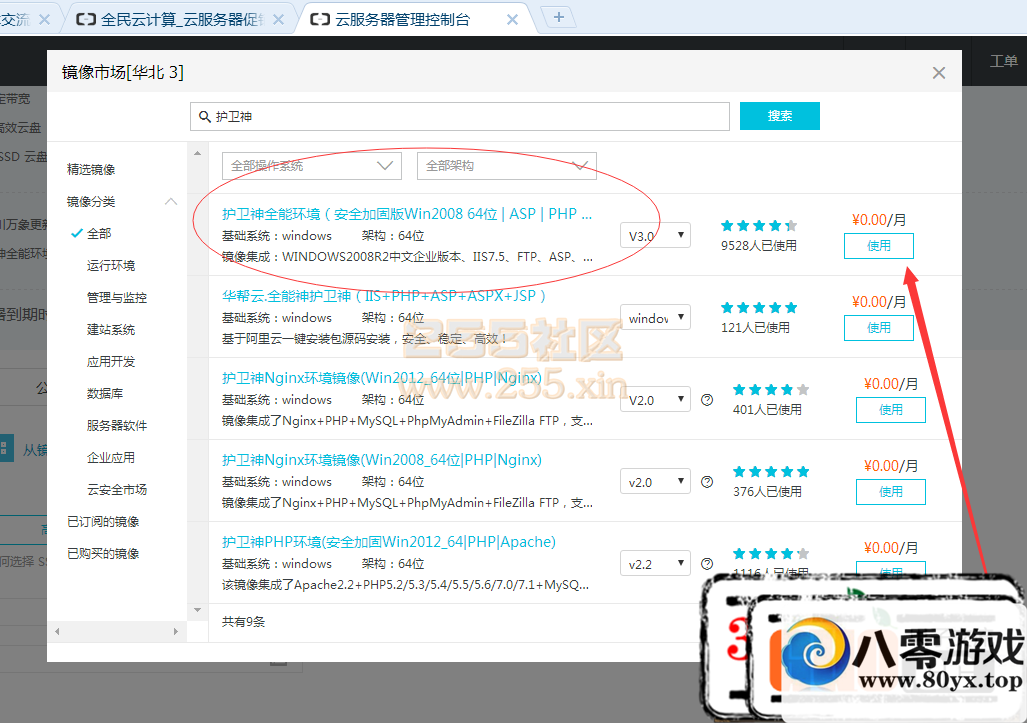Close the 云服务器管理控制台 browser tab

[512, 20]
